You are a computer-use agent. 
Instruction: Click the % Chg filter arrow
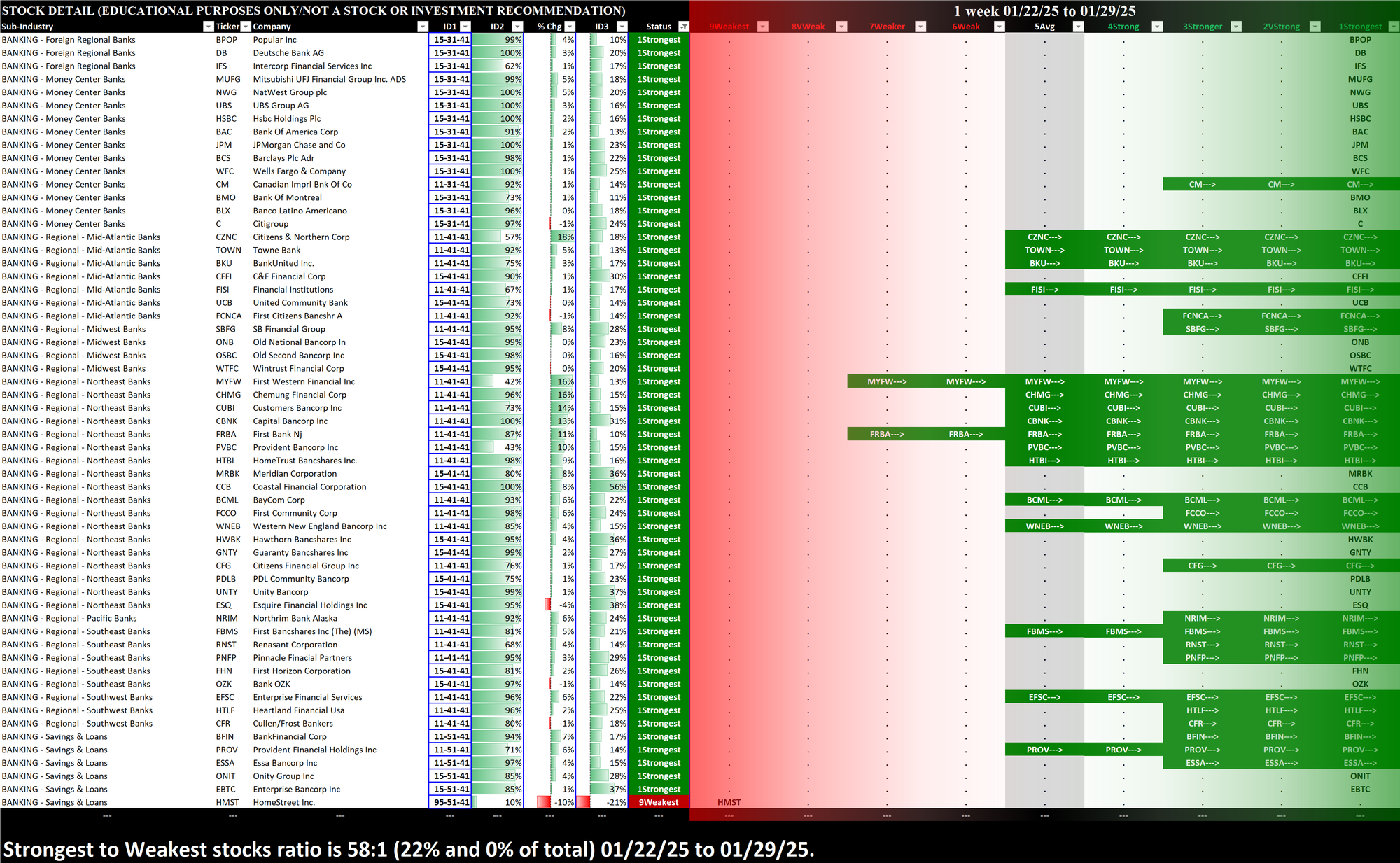[570, 27]
